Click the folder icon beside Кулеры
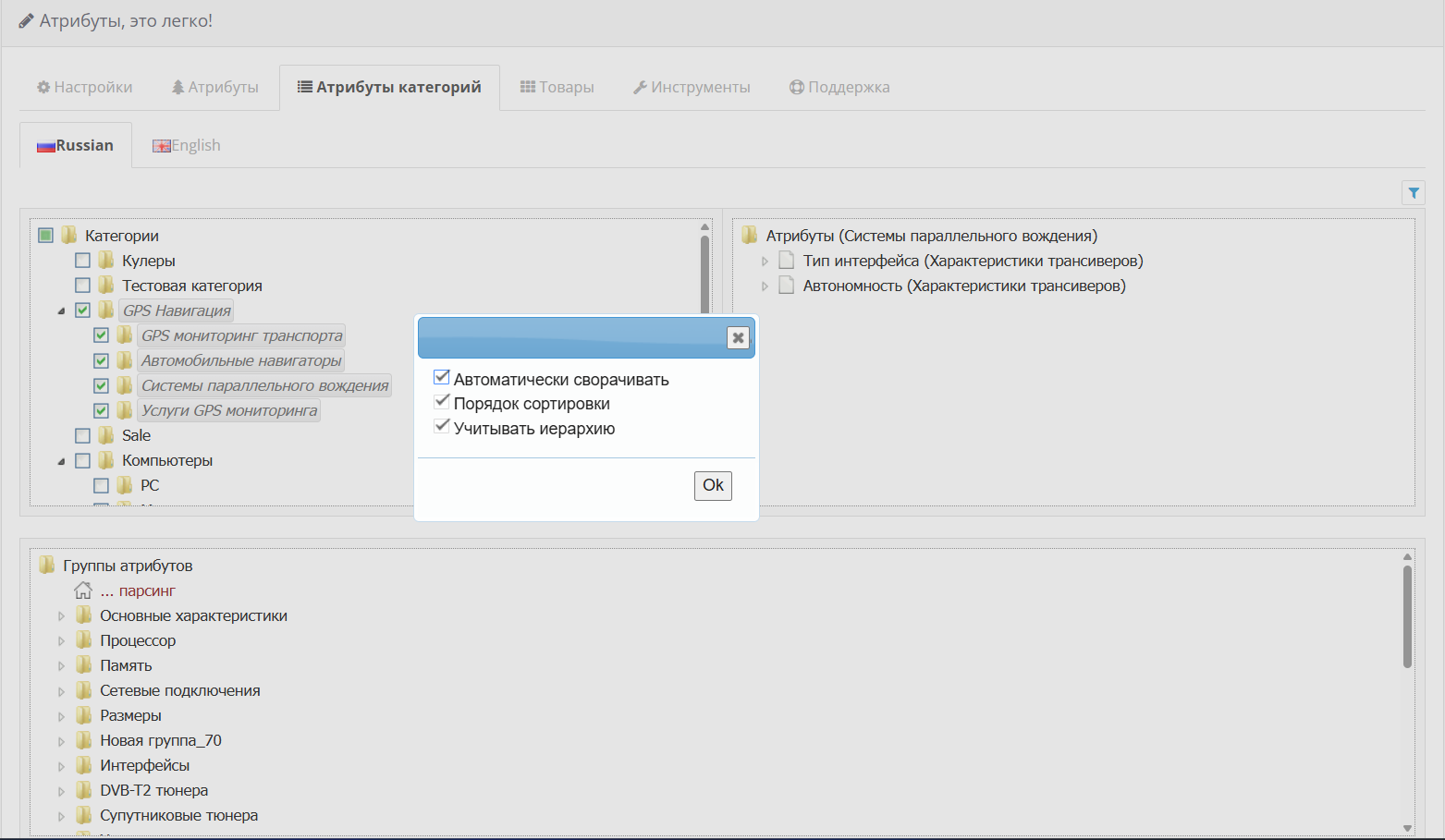The width and height of the screenshot is (1445, 840). [x=106, y=261]
